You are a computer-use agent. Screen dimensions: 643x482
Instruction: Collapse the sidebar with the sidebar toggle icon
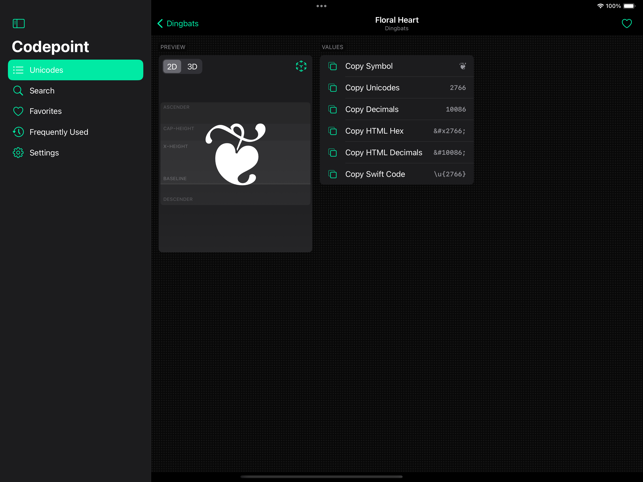[x=18, y=23]
